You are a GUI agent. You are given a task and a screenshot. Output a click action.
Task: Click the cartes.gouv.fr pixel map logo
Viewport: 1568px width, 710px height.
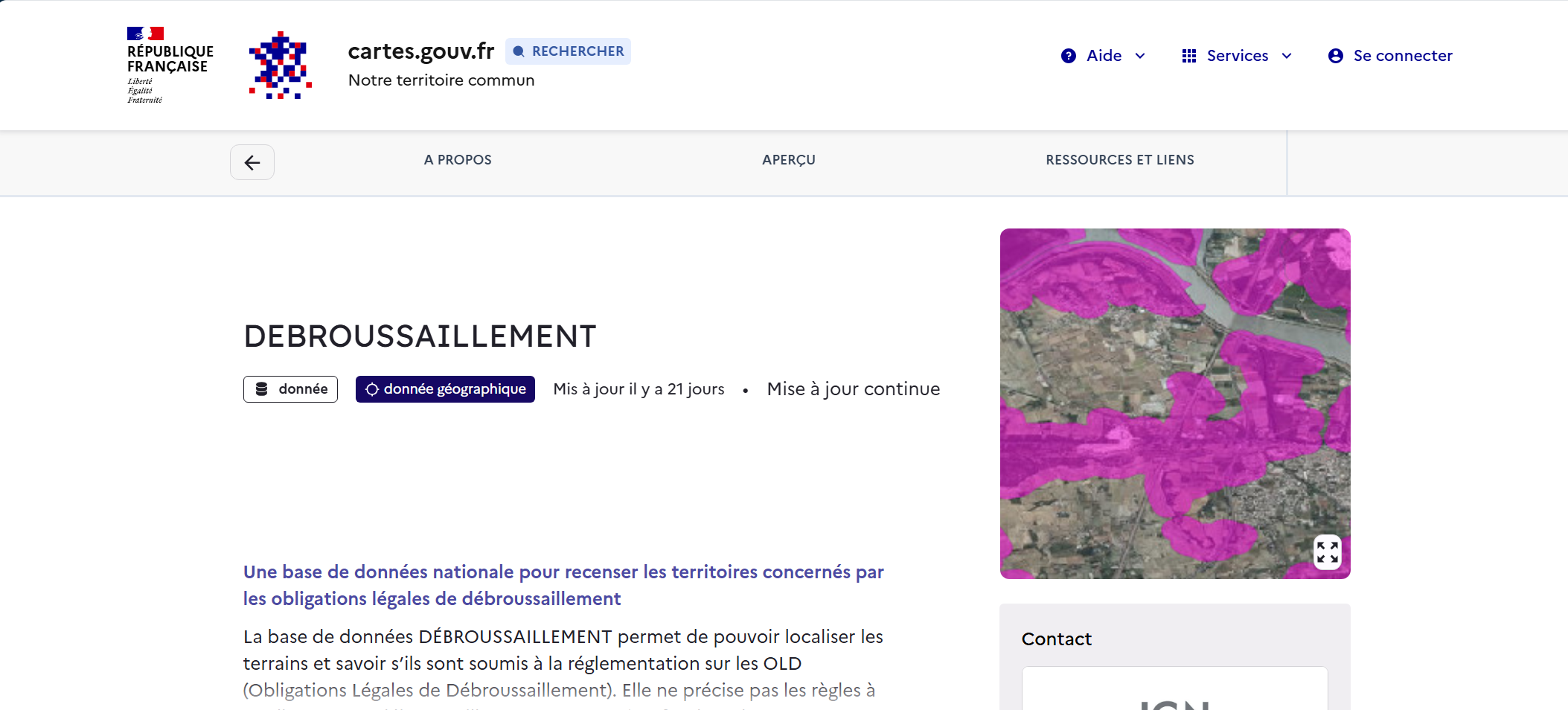[x=280, y=65]
